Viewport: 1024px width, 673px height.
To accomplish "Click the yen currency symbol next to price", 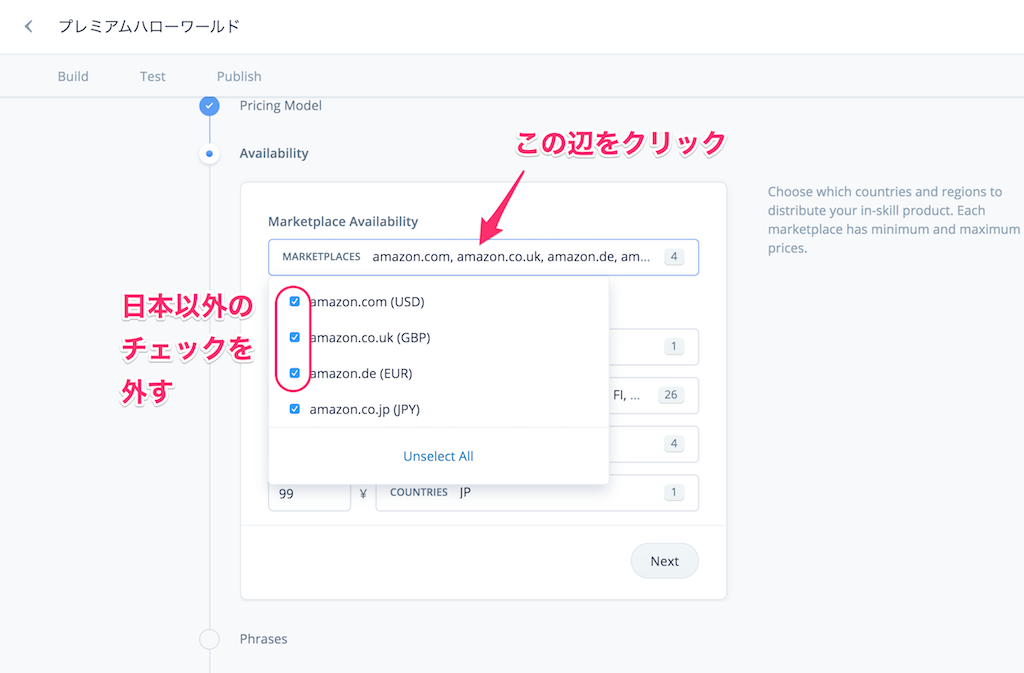I will tap(362, 492).
